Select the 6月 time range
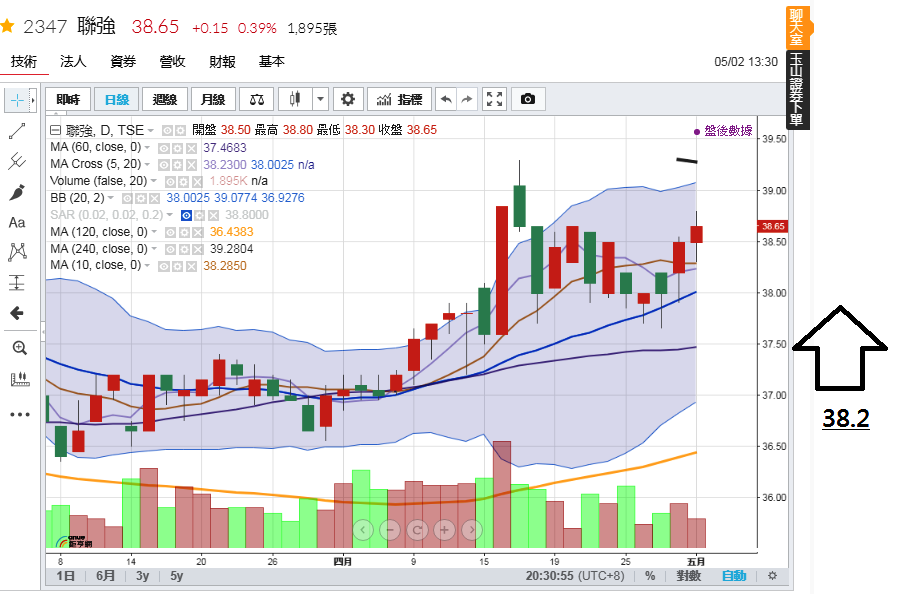This screenshot has width=900, height=600. (105, 576)
